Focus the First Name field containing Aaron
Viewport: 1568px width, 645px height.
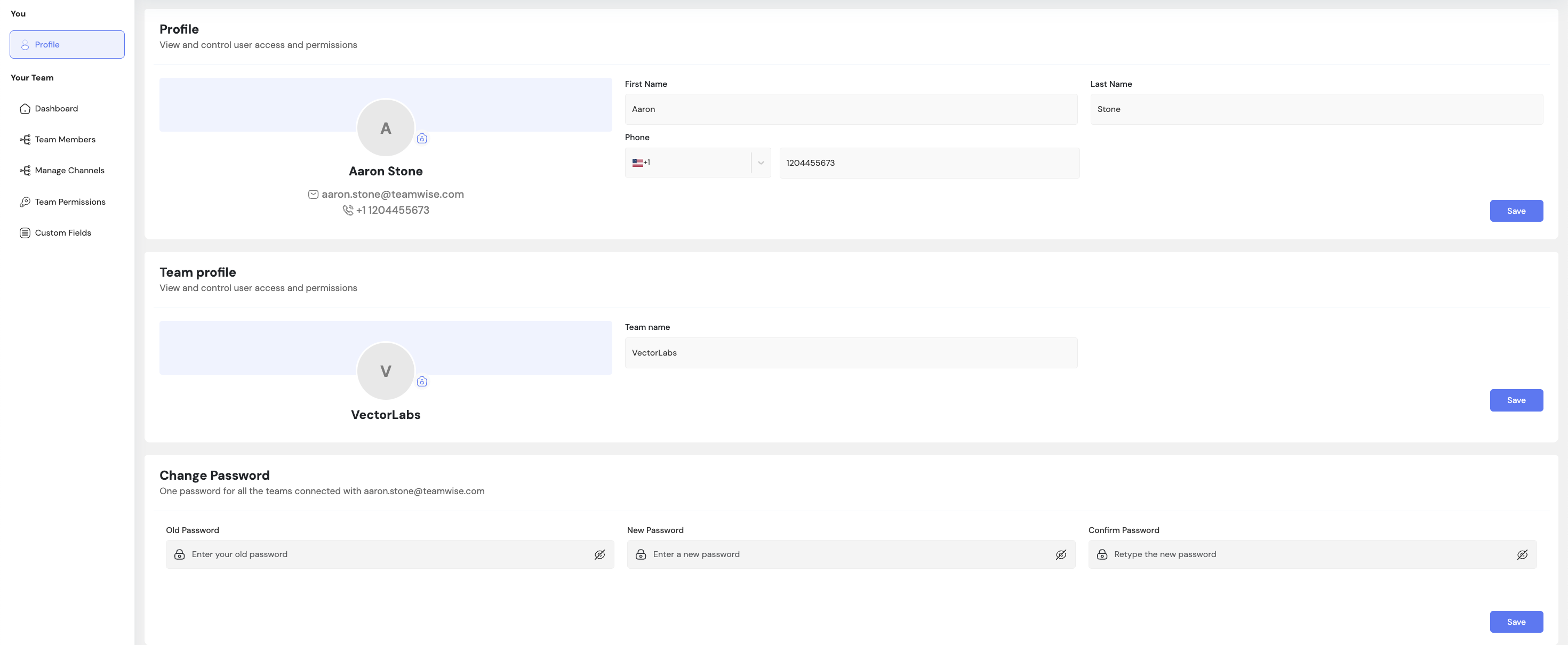(x=850, y=109)
